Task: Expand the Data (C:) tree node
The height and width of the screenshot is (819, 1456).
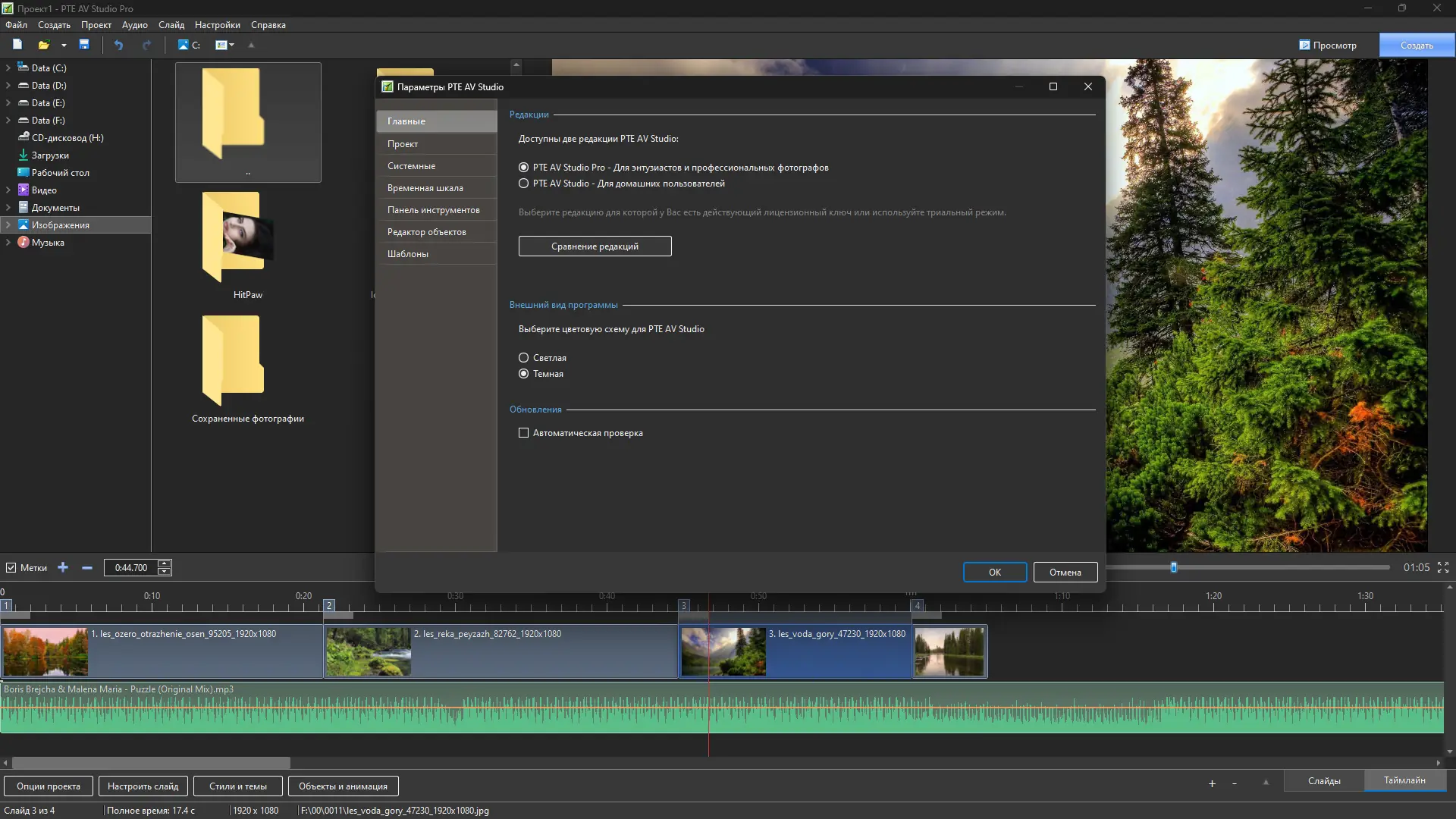Action: [x=8, y=67]
